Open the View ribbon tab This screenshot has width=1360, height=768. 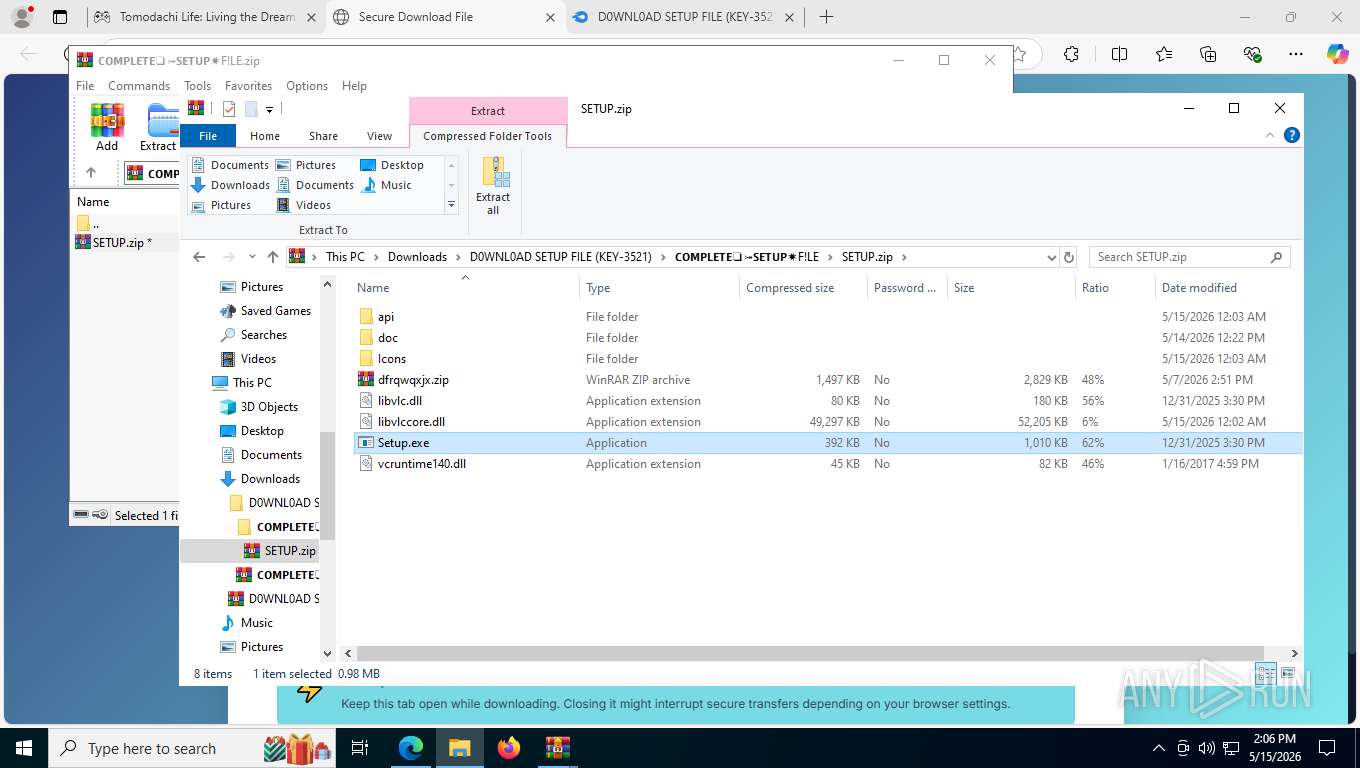point(379,136)
